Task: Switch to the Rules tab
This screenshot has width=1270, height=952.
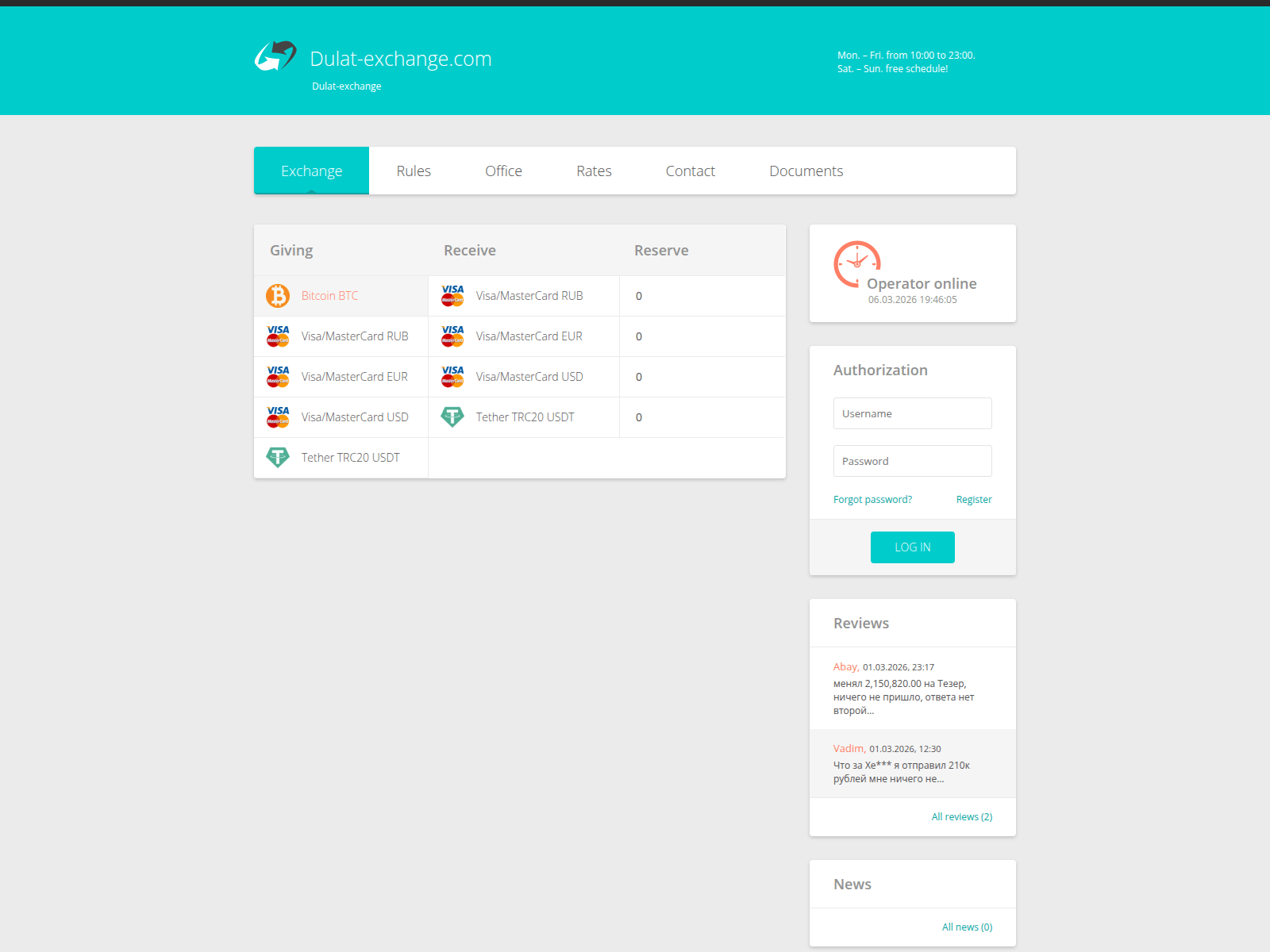Action: pyautogui.click(x=414, y=171)
